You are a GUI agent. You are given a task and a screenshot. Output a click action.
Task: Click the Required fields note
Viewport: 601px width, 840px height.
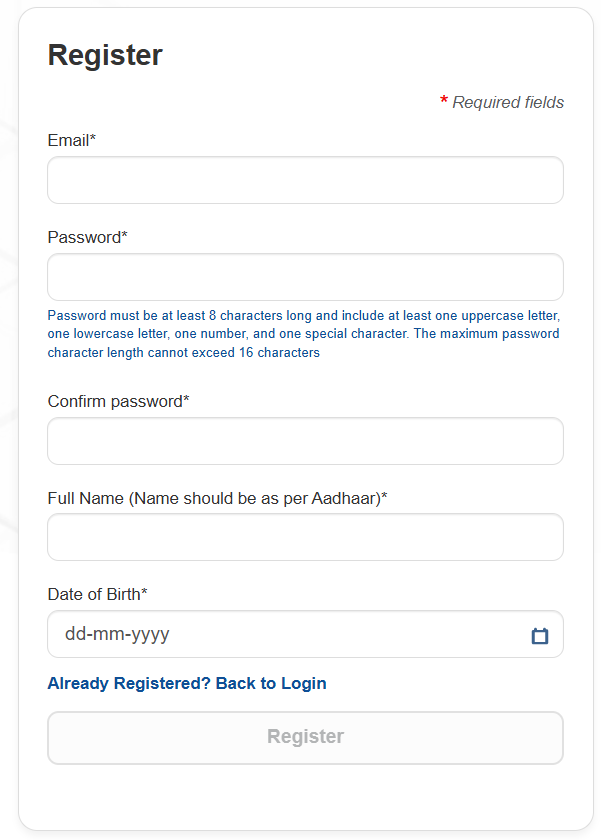508,103
